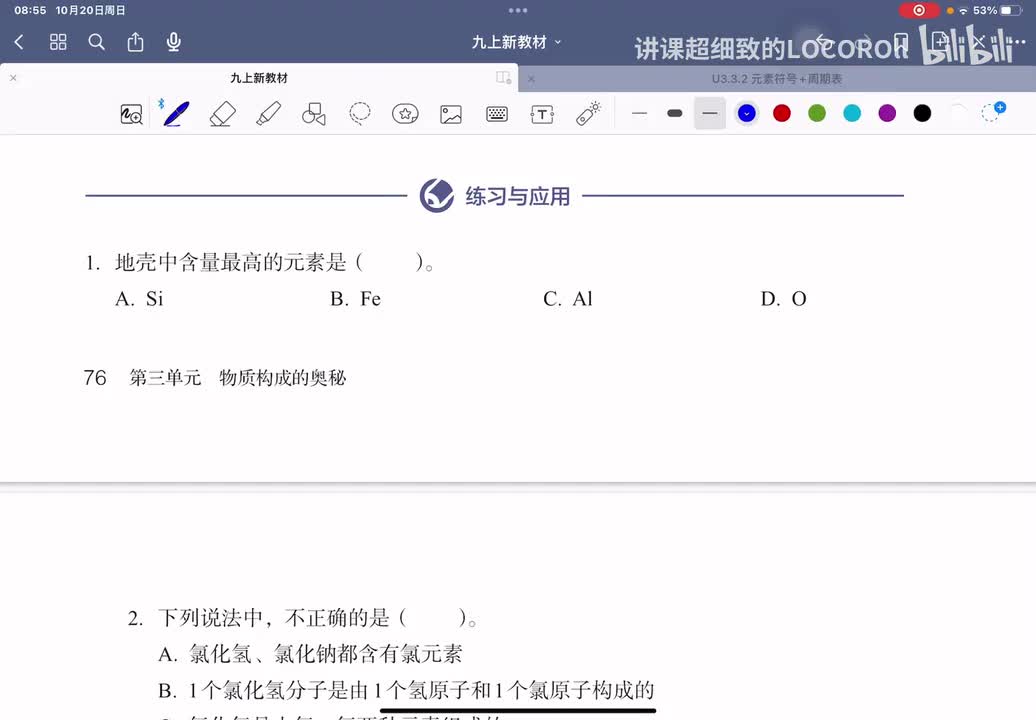
Task: Tap the battery 53% status
Action: pyautogui.click(x=997, y=11)
